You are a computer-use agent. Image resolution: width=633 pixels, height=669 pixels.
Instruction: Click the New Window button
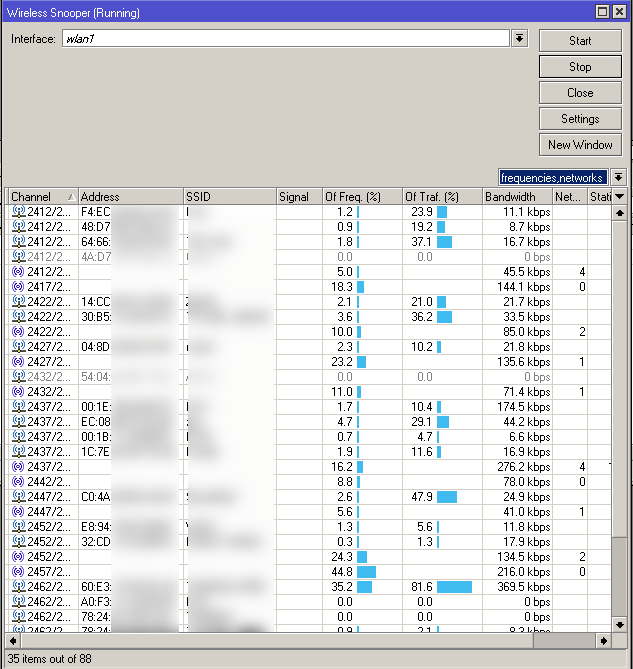(579, 145)
